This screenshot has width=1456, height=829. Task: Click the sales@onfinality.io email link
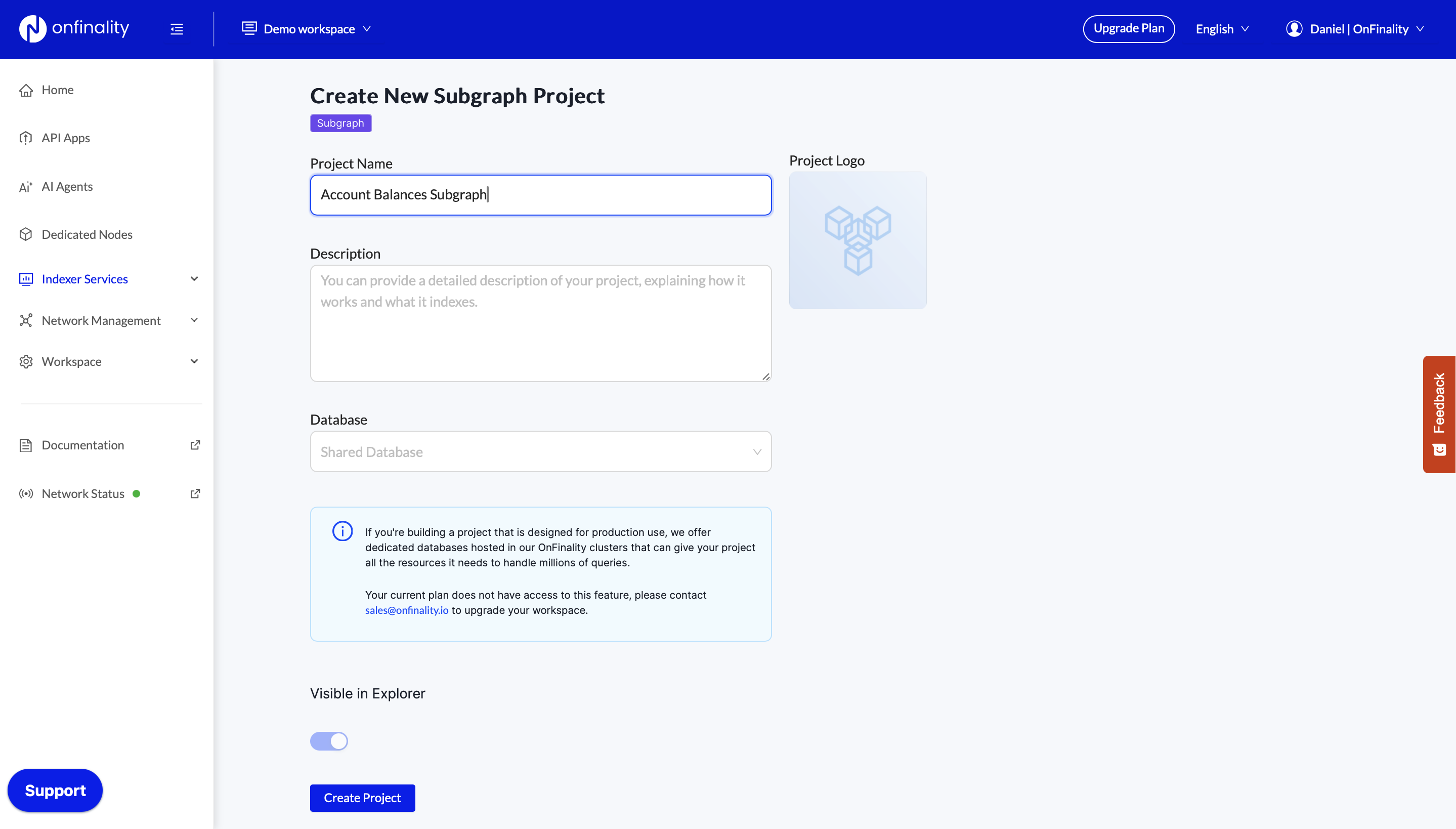point(406,610)
